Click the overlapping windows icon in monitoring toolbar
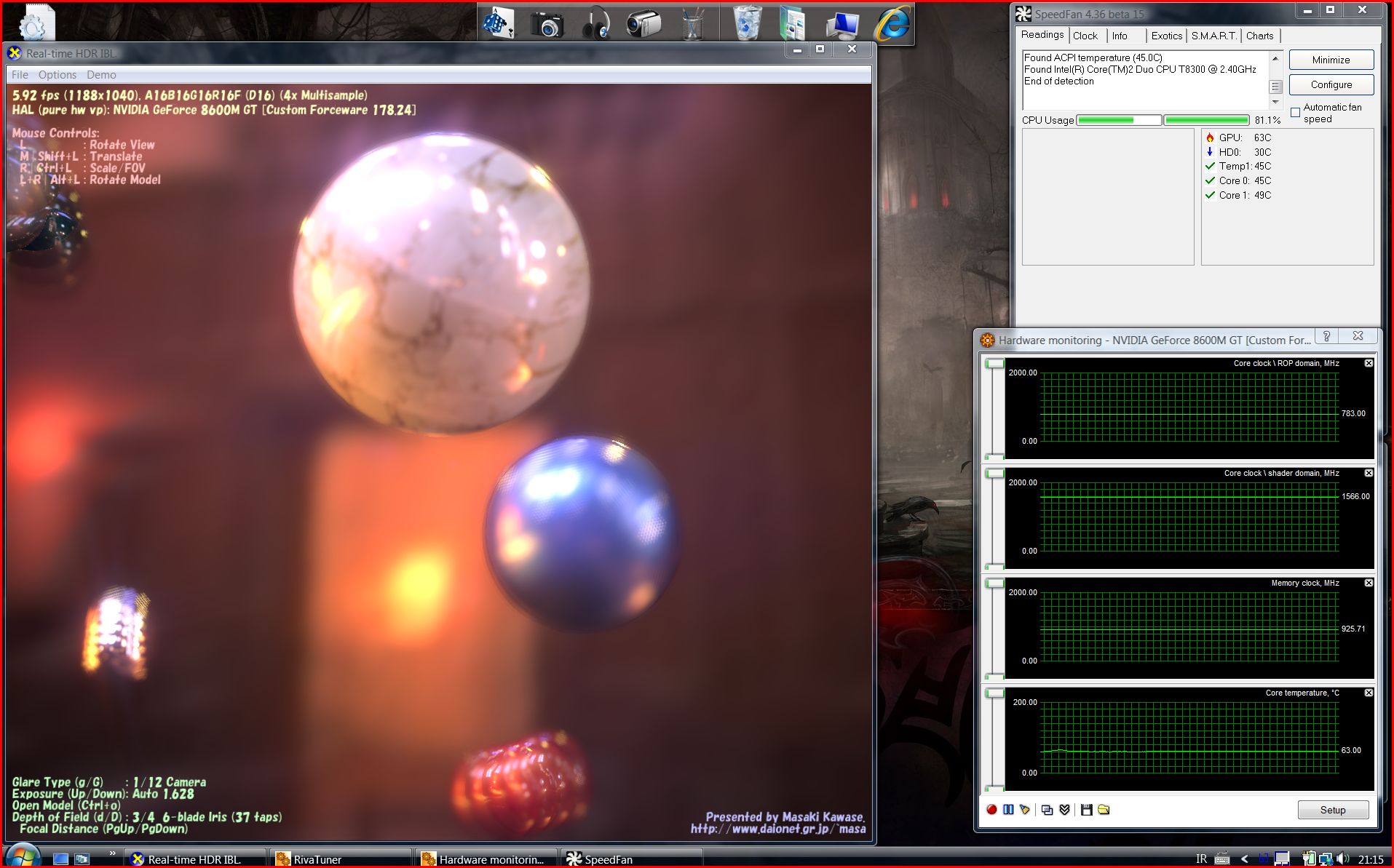This screenshot has width=1394, height=868. [x=1047, y=810]
